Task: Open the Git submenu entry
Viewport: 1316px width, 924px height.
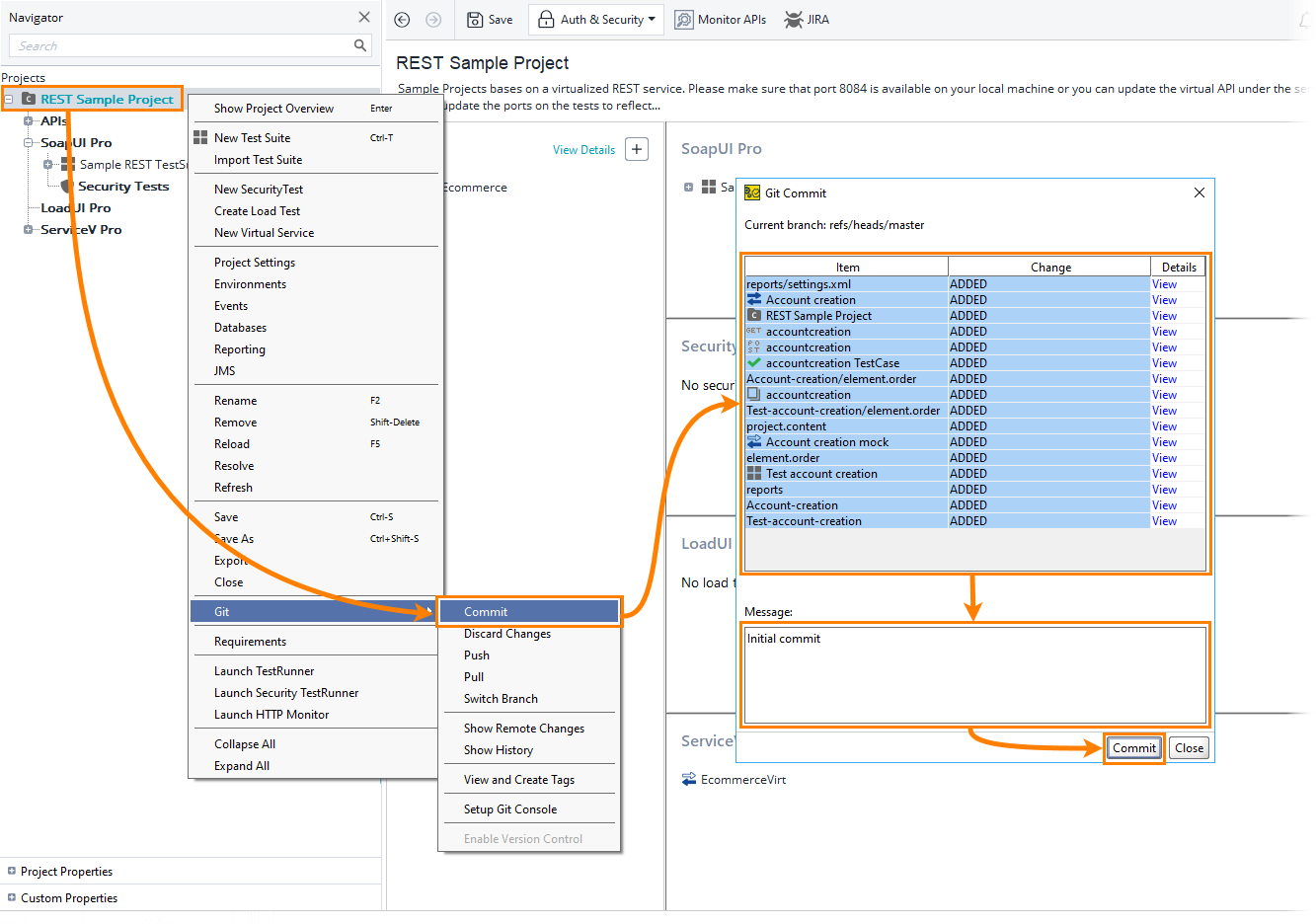Action: pos(314,612)
